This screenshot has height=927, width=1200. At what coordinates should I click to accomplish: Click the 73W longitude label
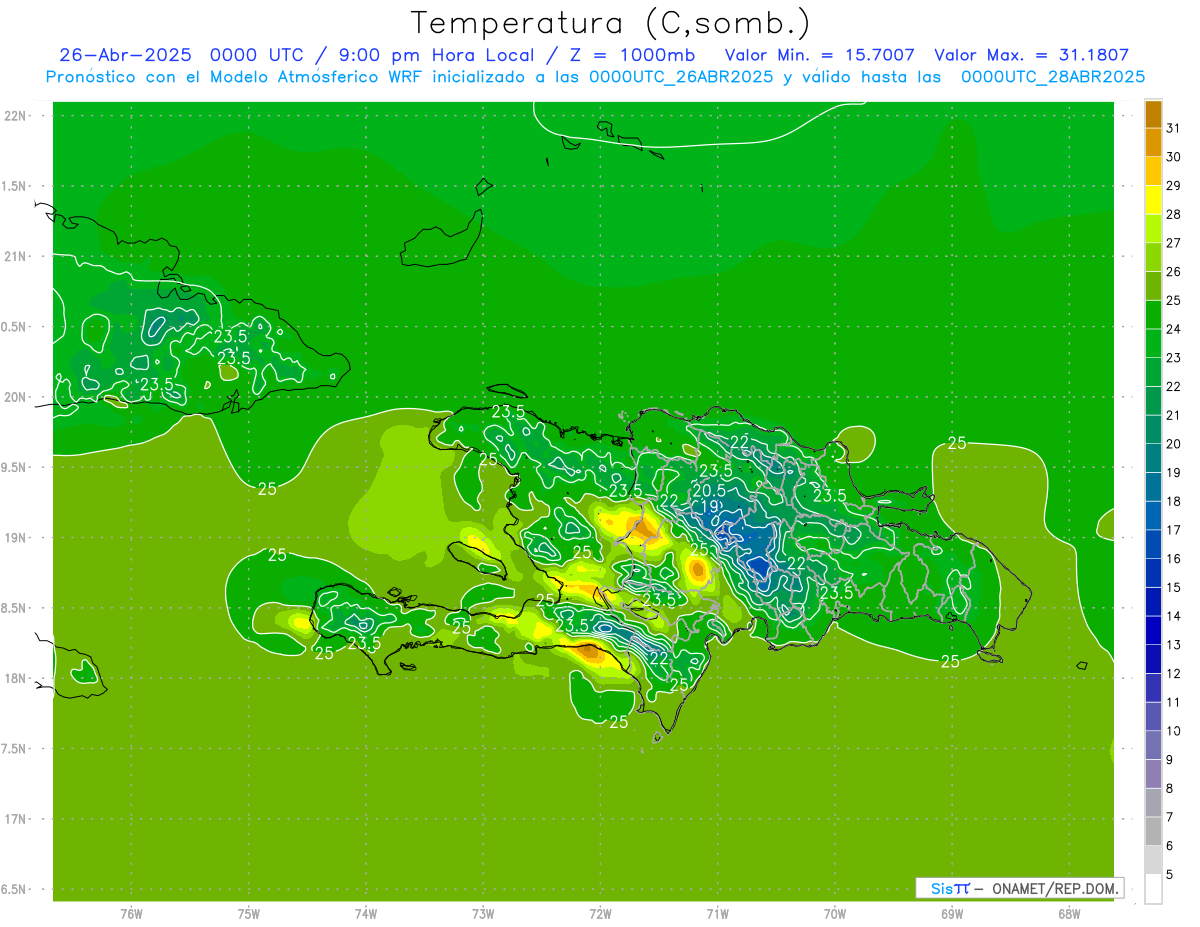click(482, 913)
